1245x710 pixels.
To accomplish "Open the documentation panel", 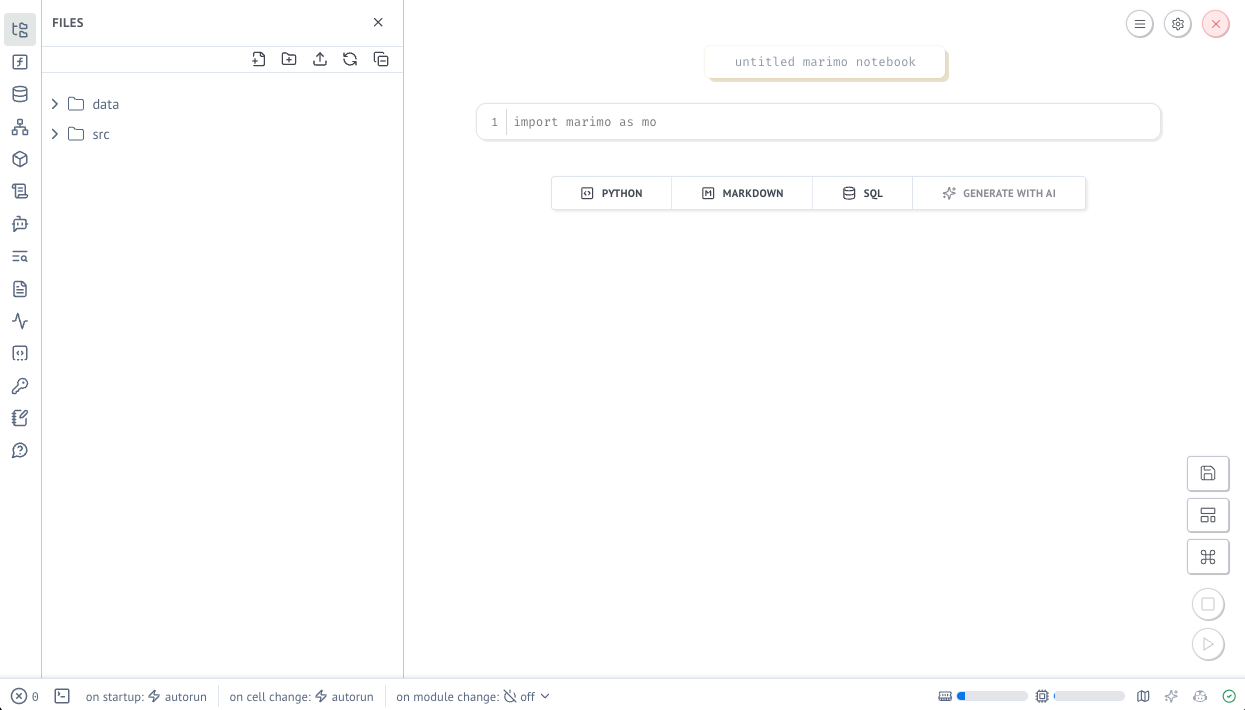I will (x=20, y=289).
